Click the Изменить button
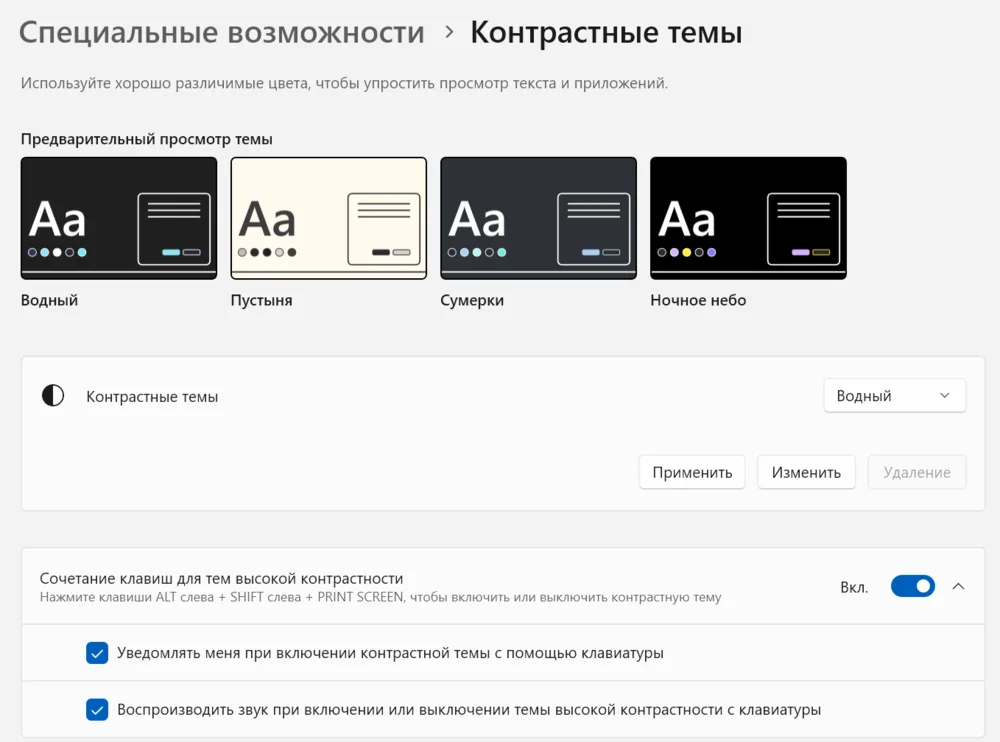 (x=806, y=472)
